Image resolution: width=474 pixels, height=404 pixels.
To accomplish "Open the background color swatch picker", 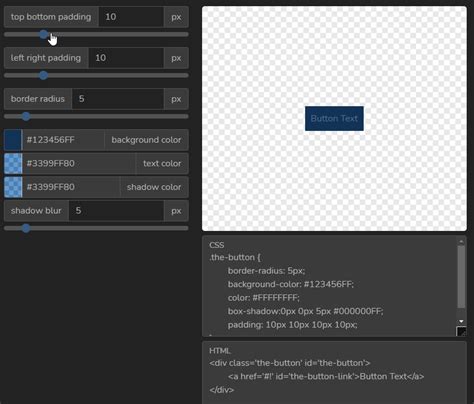I will [x=13, y=140].
